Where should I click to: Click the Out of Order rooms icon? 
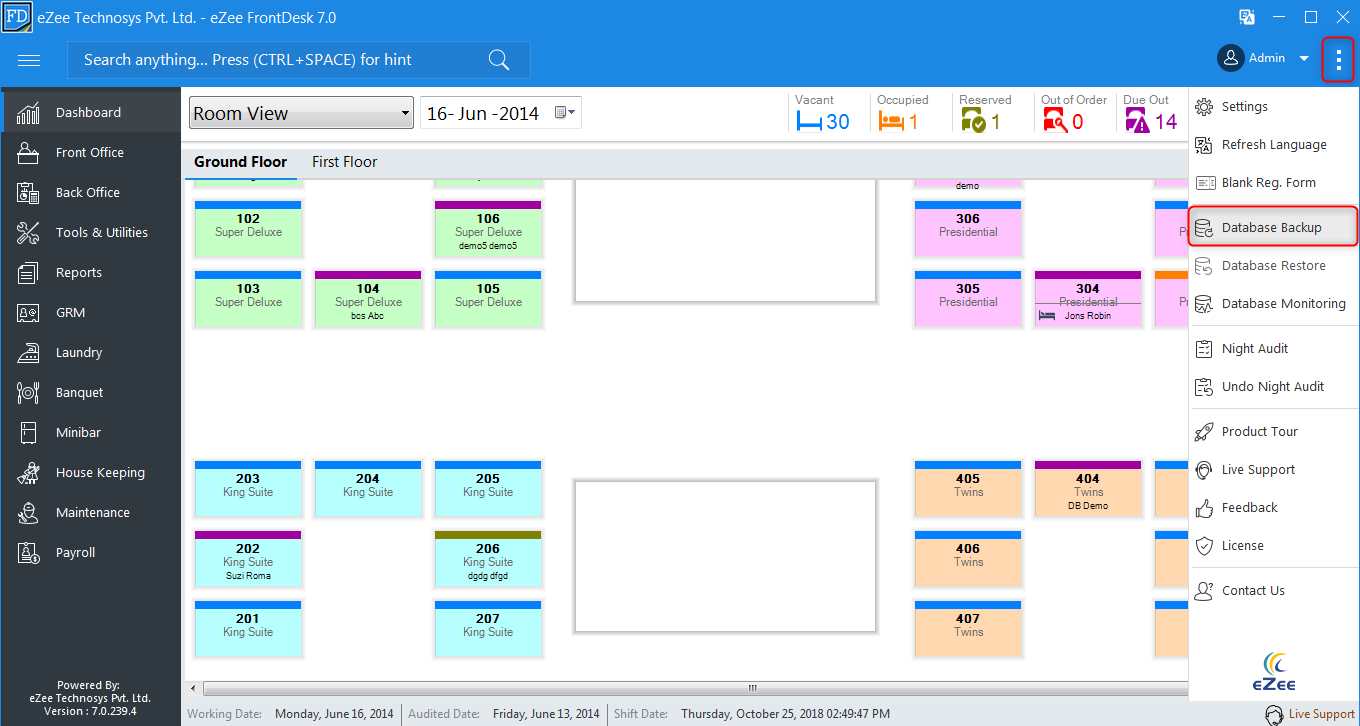point(1055,122)
